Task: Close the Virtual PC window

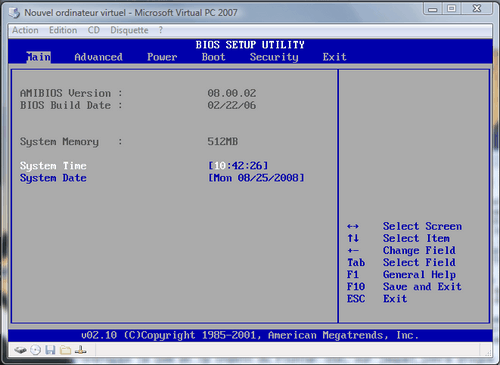Action: click(x=477, y=8)
